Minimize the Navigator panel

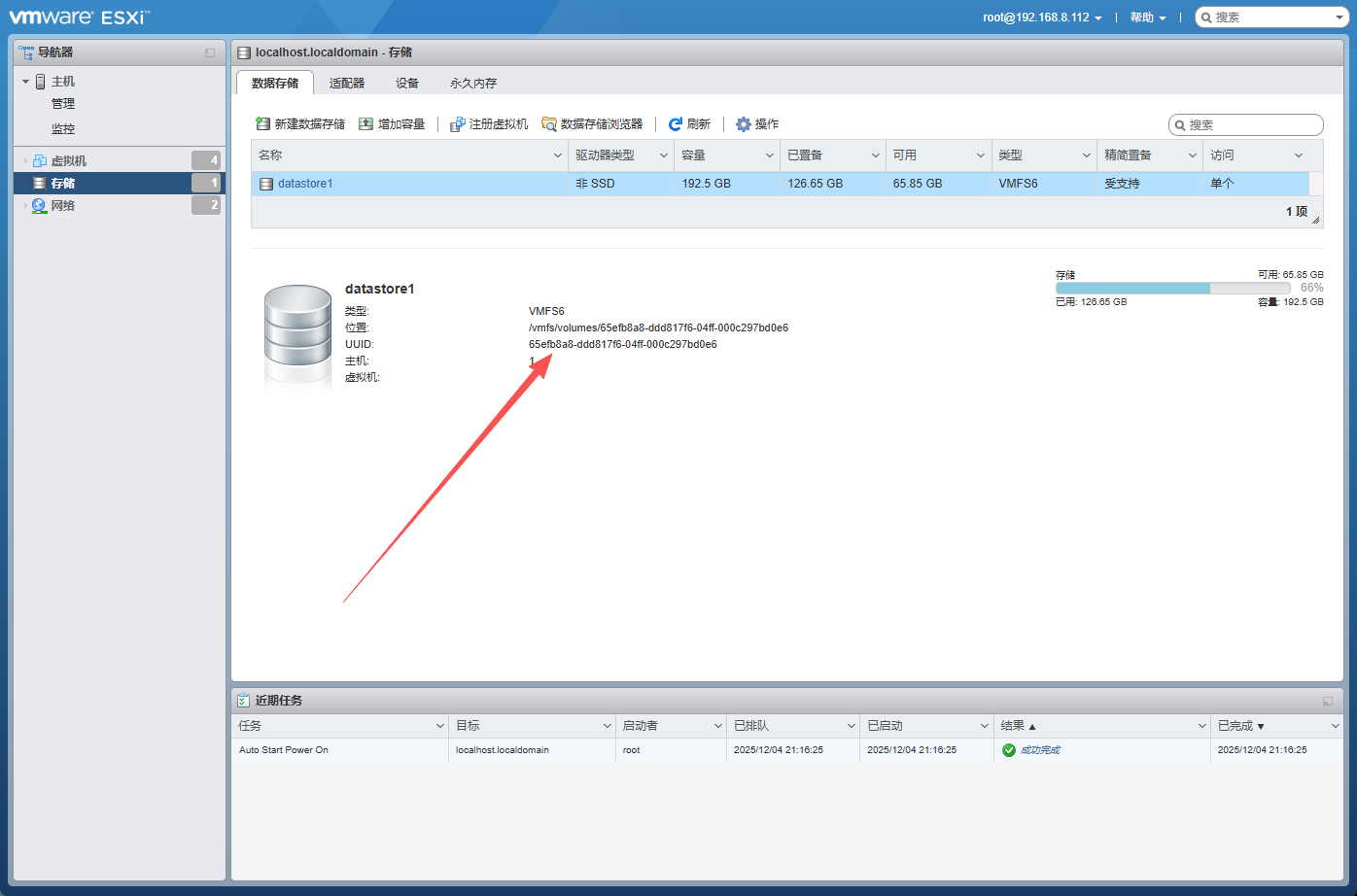[x=210, y=52]
